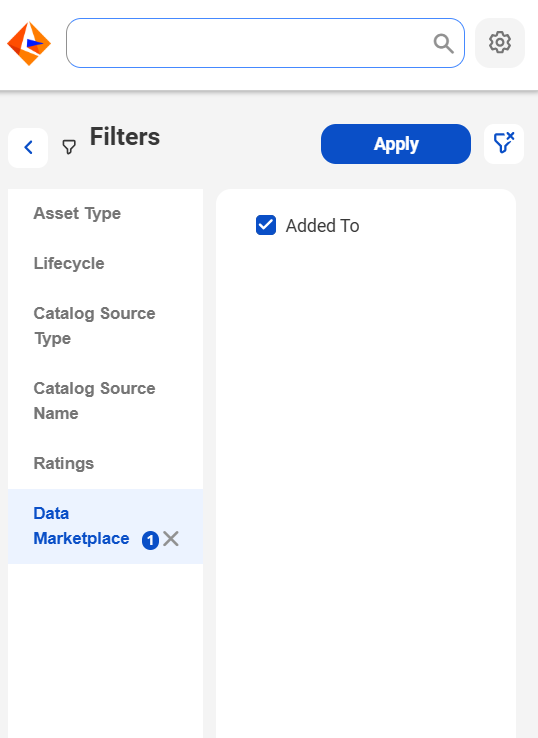Select the Ratings filter category

click(x=105, y=464)
